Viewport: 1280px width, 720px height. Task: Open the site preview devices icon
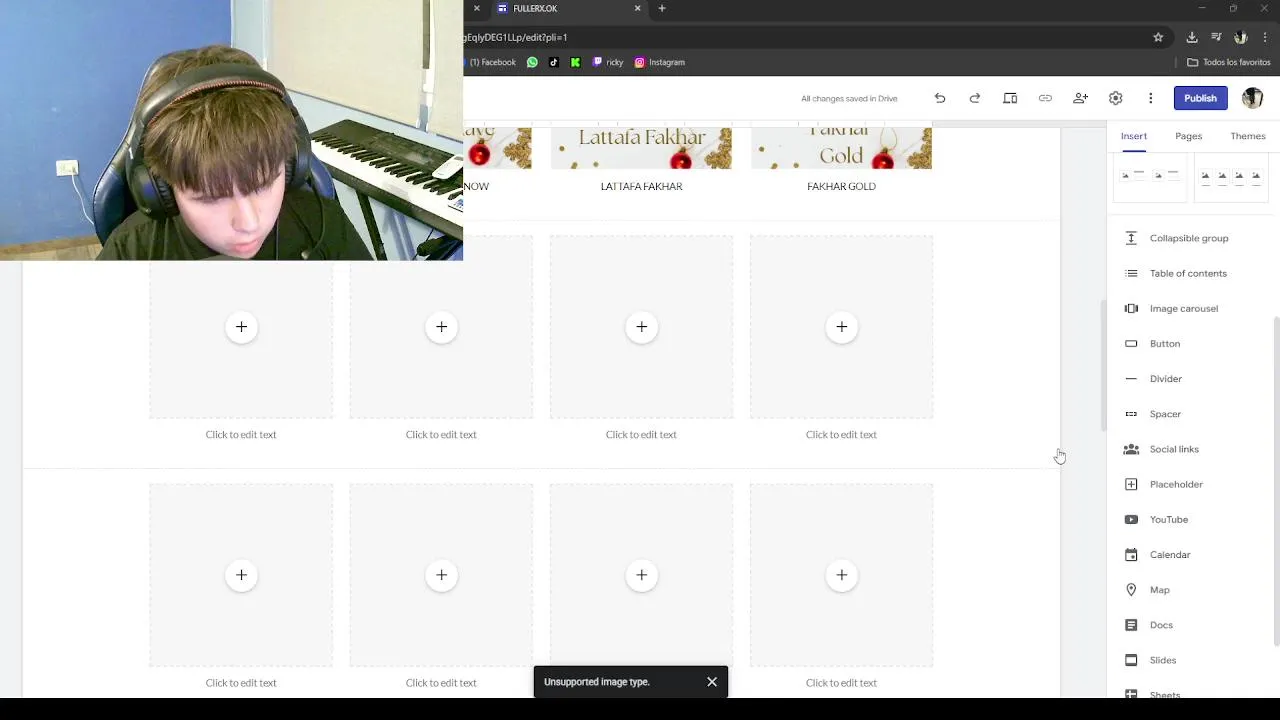tap(1010, 98)
